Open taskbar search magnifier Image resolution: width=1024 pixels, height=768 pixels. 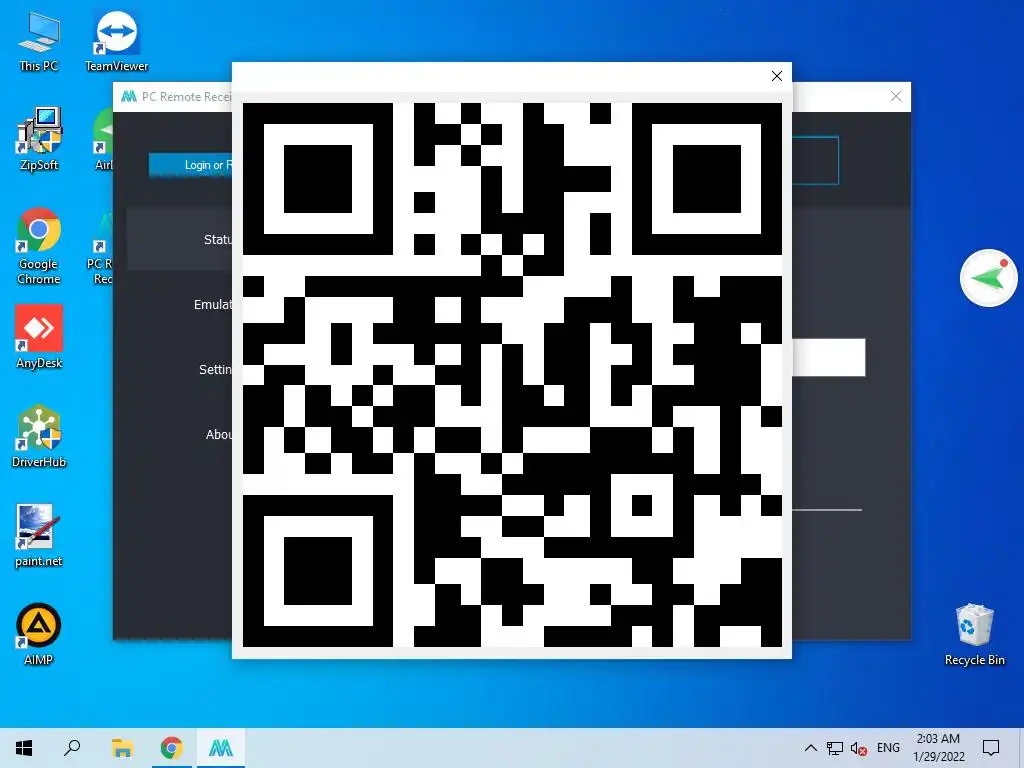[x=72, y=748]
